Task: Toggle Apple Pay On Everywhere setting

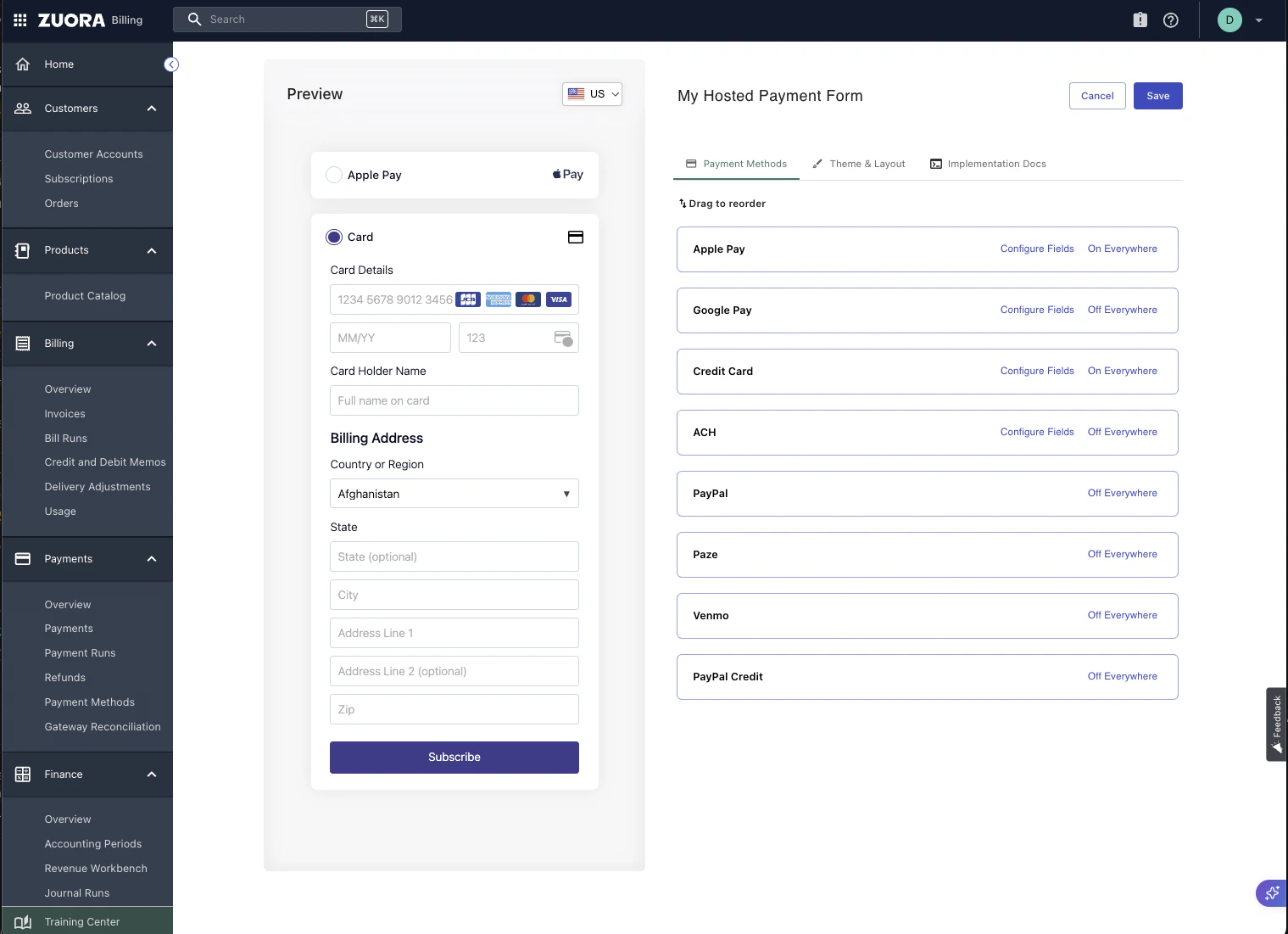Action: click(1123, 249)
